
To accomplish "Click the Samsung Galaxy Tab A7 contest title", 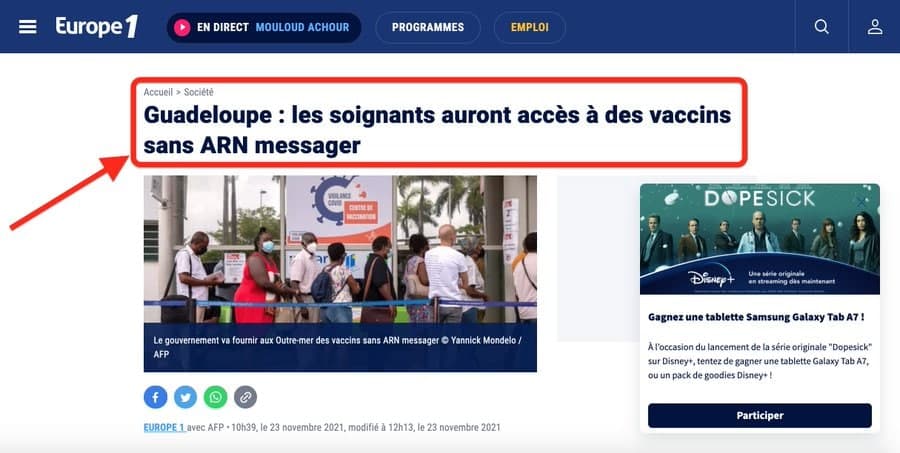I will point(756,317).
